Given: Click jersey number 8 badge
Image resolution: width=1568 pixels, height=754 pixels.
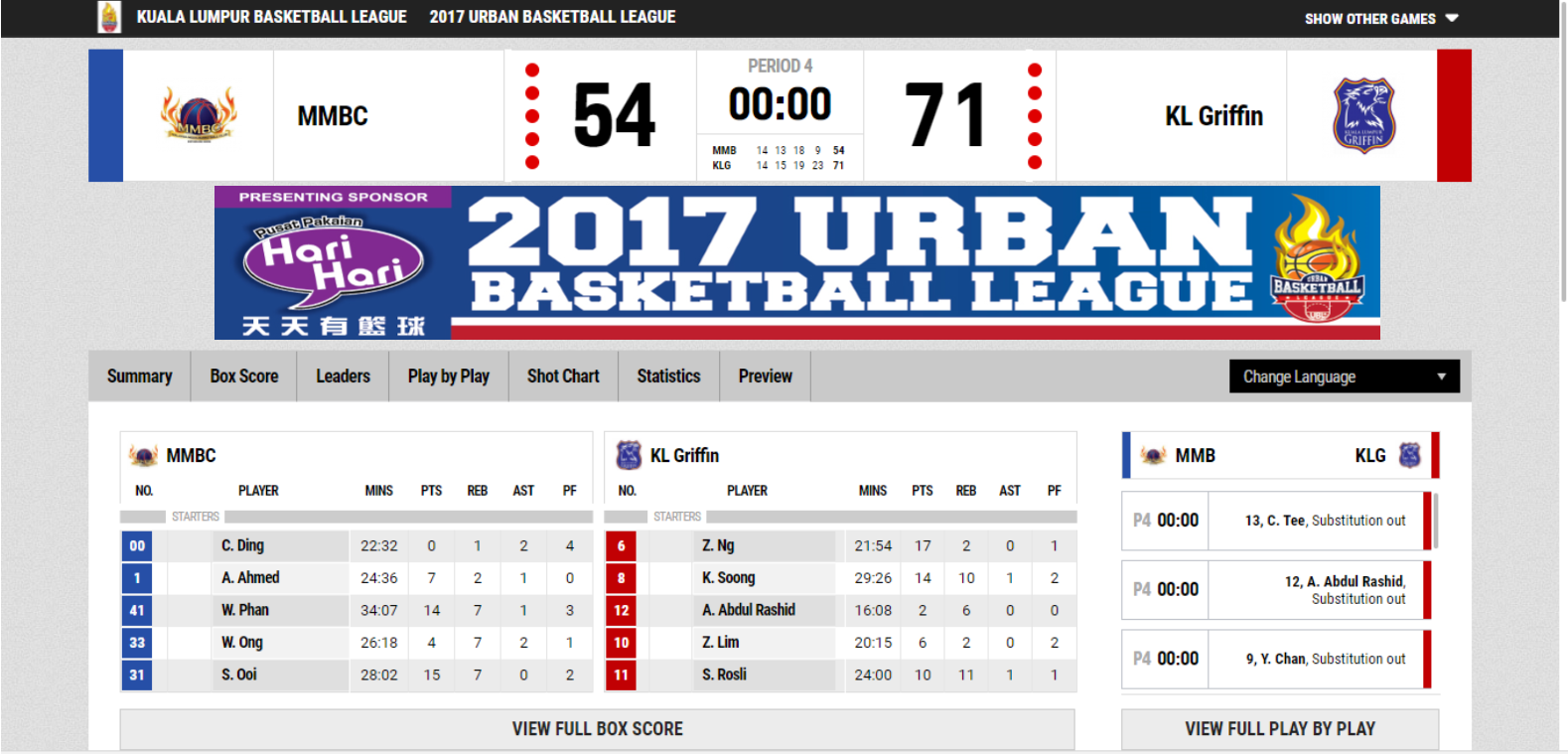Looking at the screenshot, I should pyautogui.click(x=621, y=577).
